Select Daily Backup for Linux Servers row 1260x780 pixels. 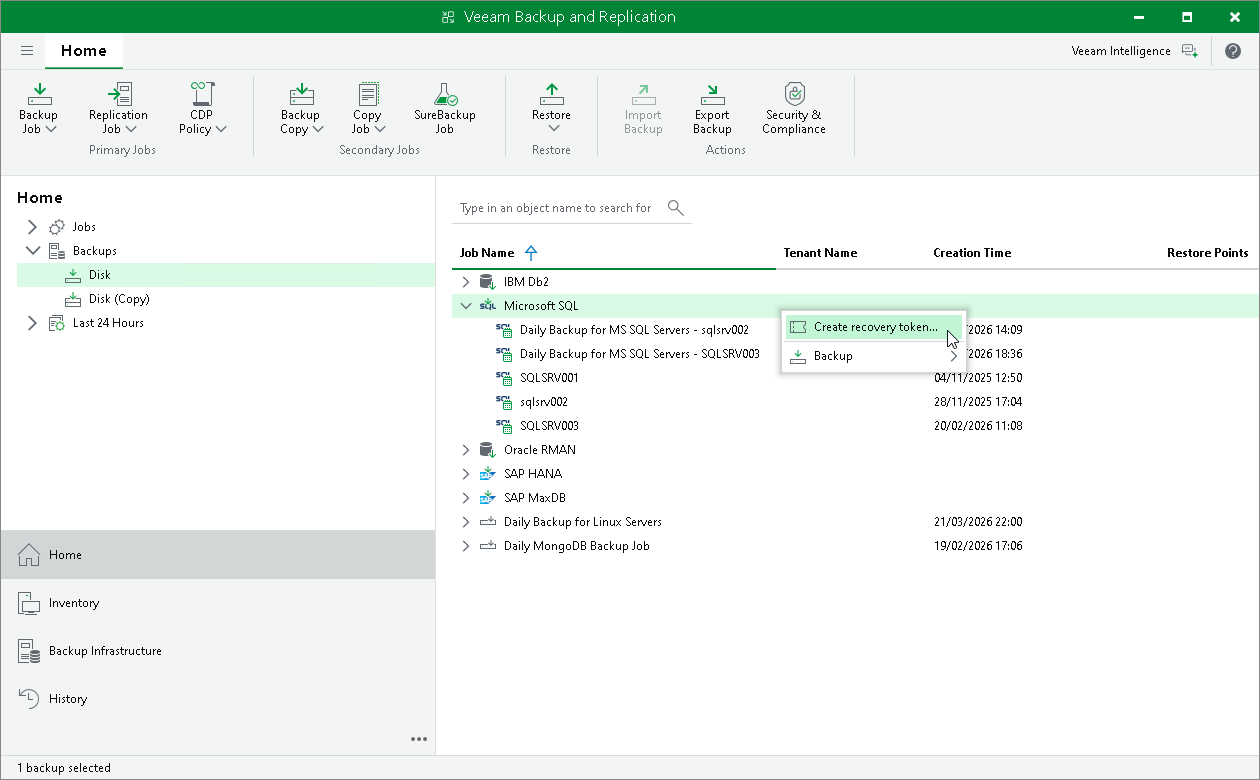pos(855,522)
